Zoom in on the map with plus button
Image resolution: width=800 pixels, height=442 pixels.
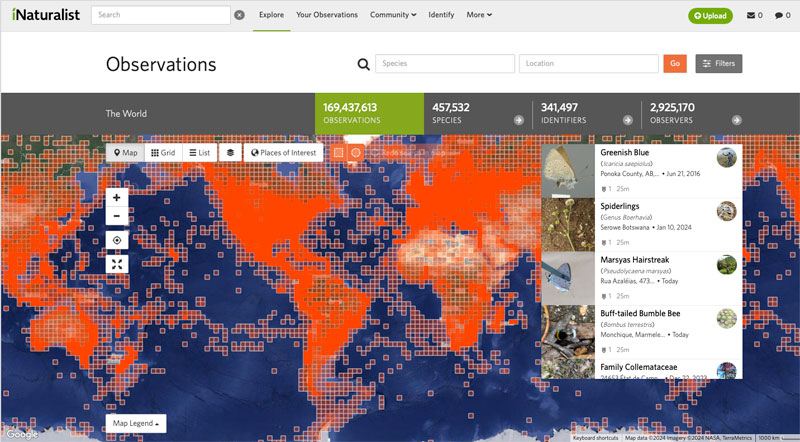(x=117, y=198)
